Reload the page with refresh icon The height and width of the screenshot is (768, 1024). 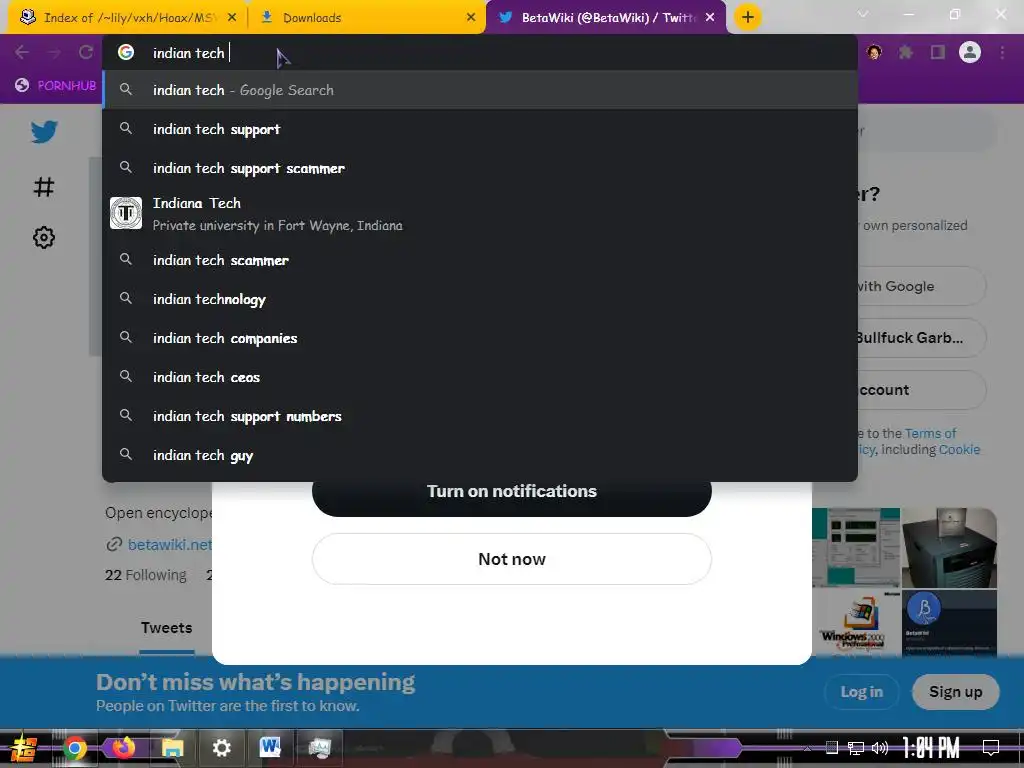(86, 52)
